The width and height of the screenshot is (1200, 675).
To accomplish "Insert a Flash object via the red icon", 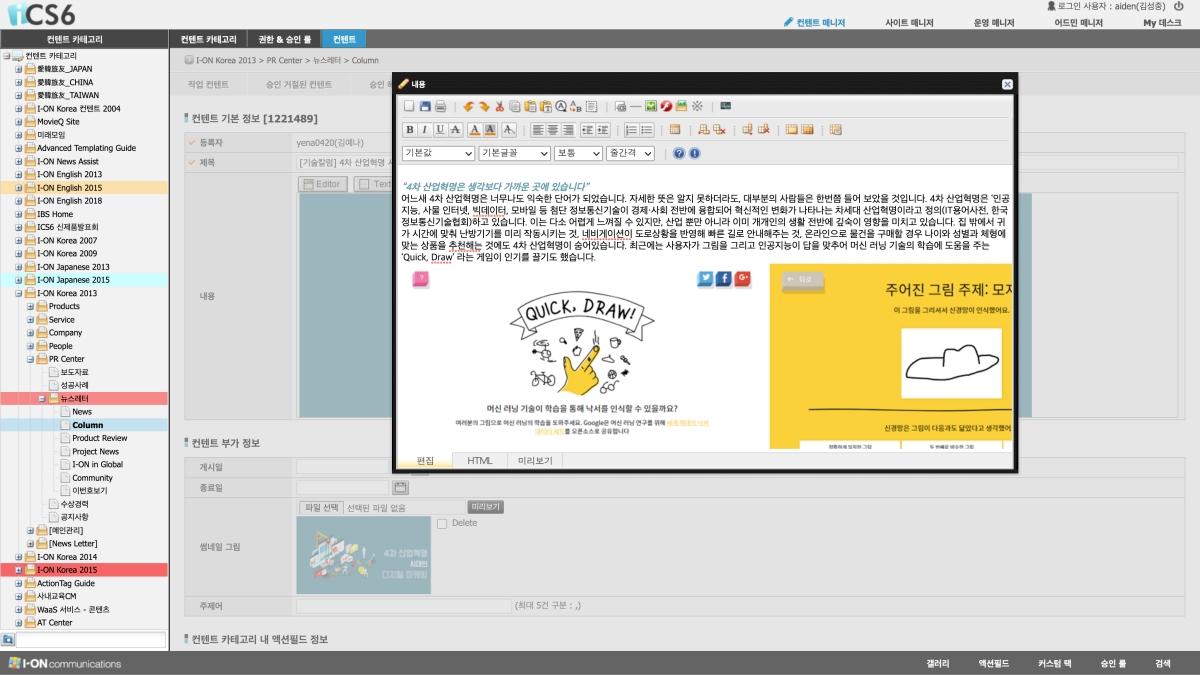I will [666, 106].
